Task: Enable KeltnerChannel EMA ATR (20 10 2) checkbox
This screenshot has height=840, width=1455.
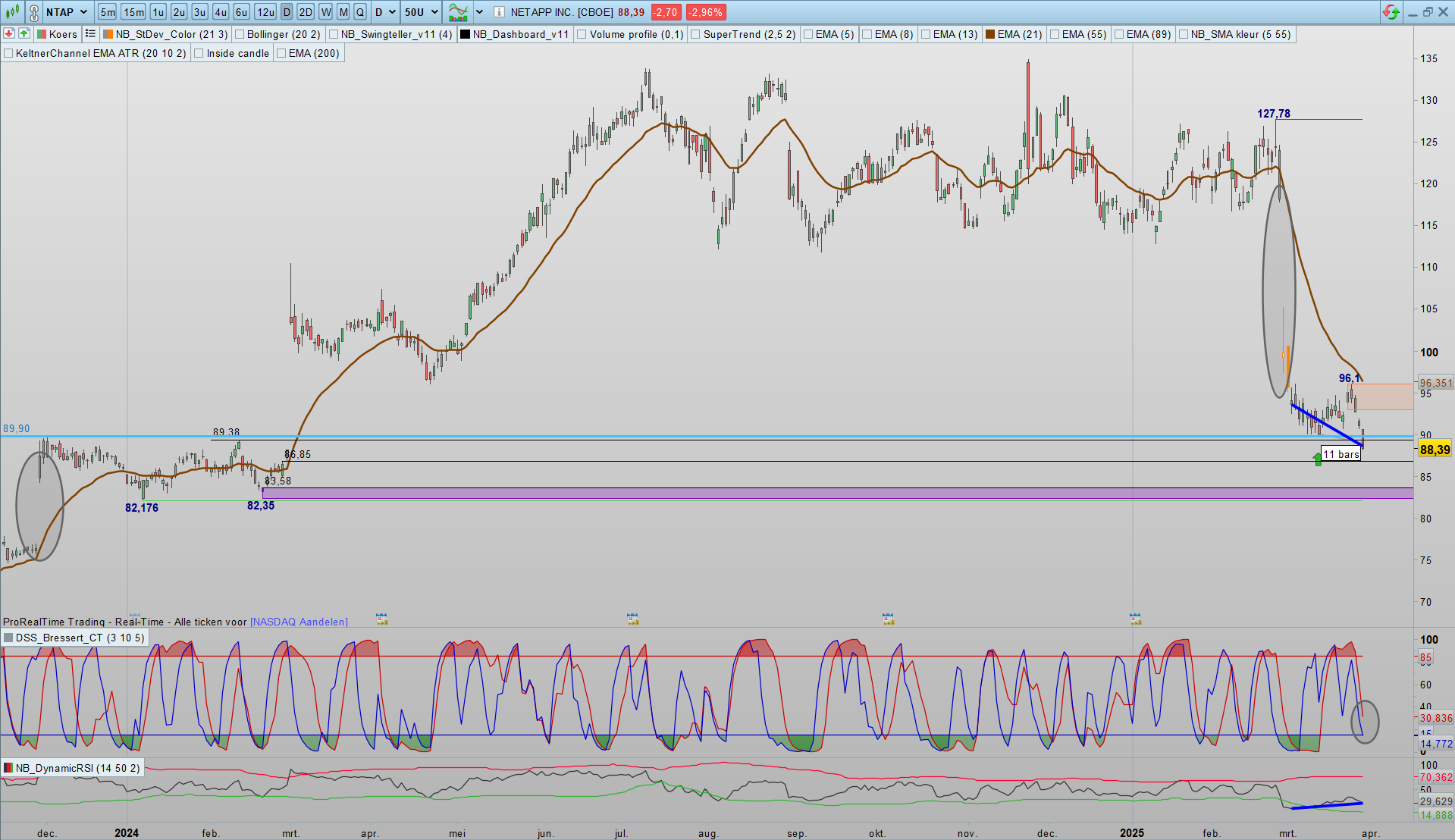Action: 8,53
